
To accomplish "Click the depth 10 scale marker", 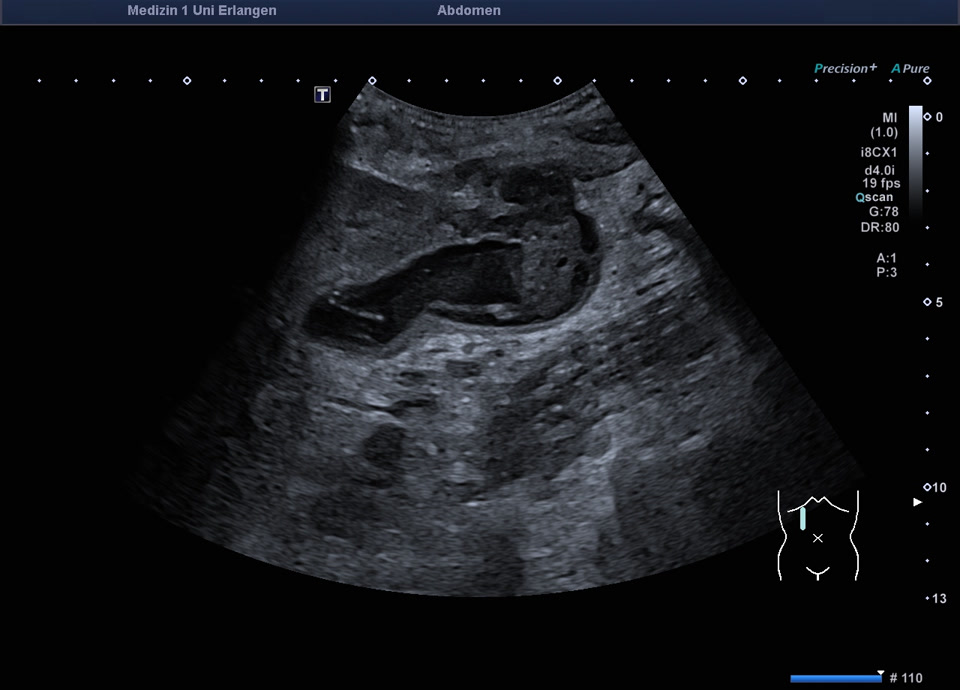I will pos(934,487).
